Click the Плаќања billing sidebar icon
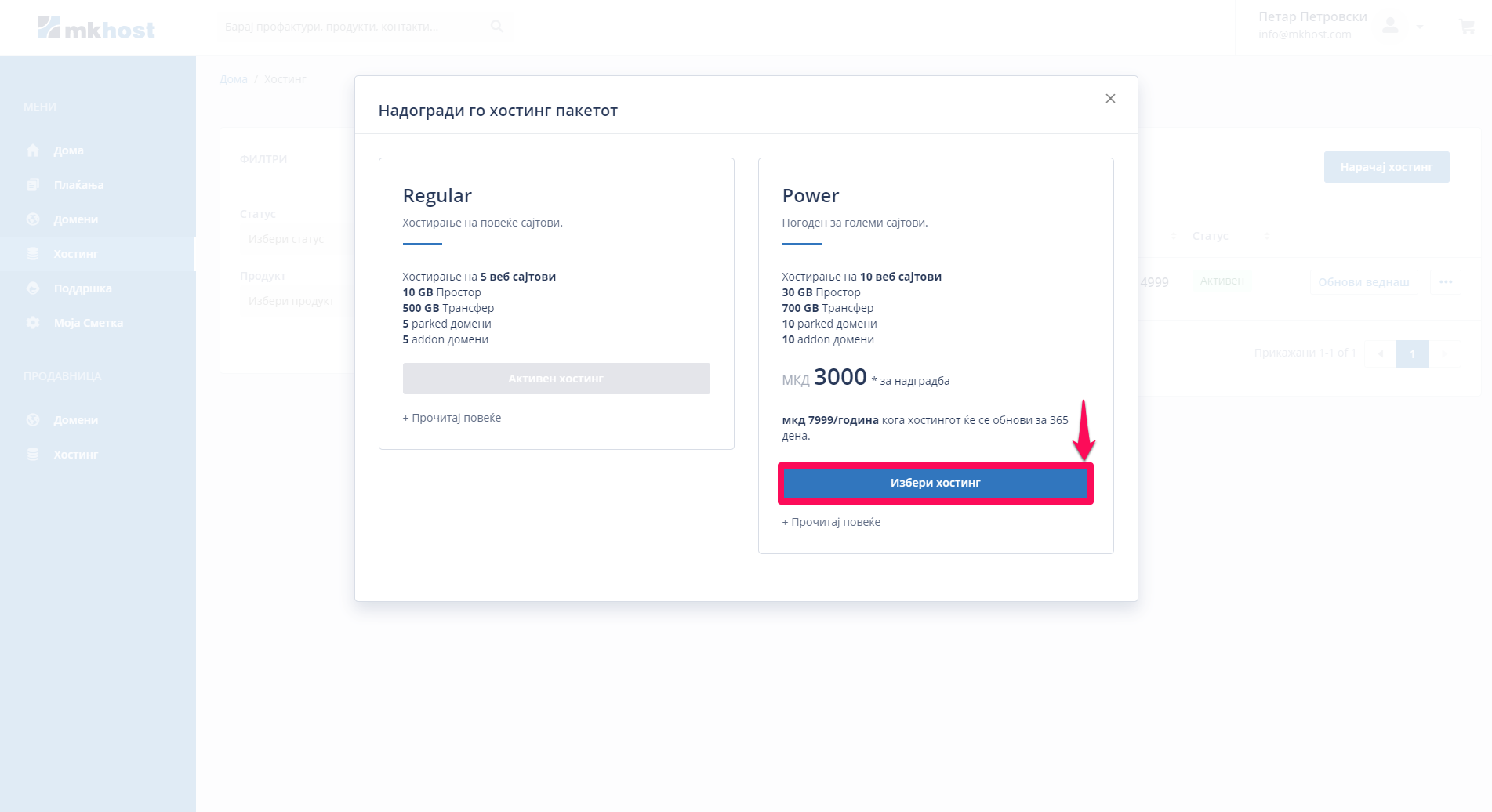The height and width of the screenshot is (812, 1492). (33, 185)
